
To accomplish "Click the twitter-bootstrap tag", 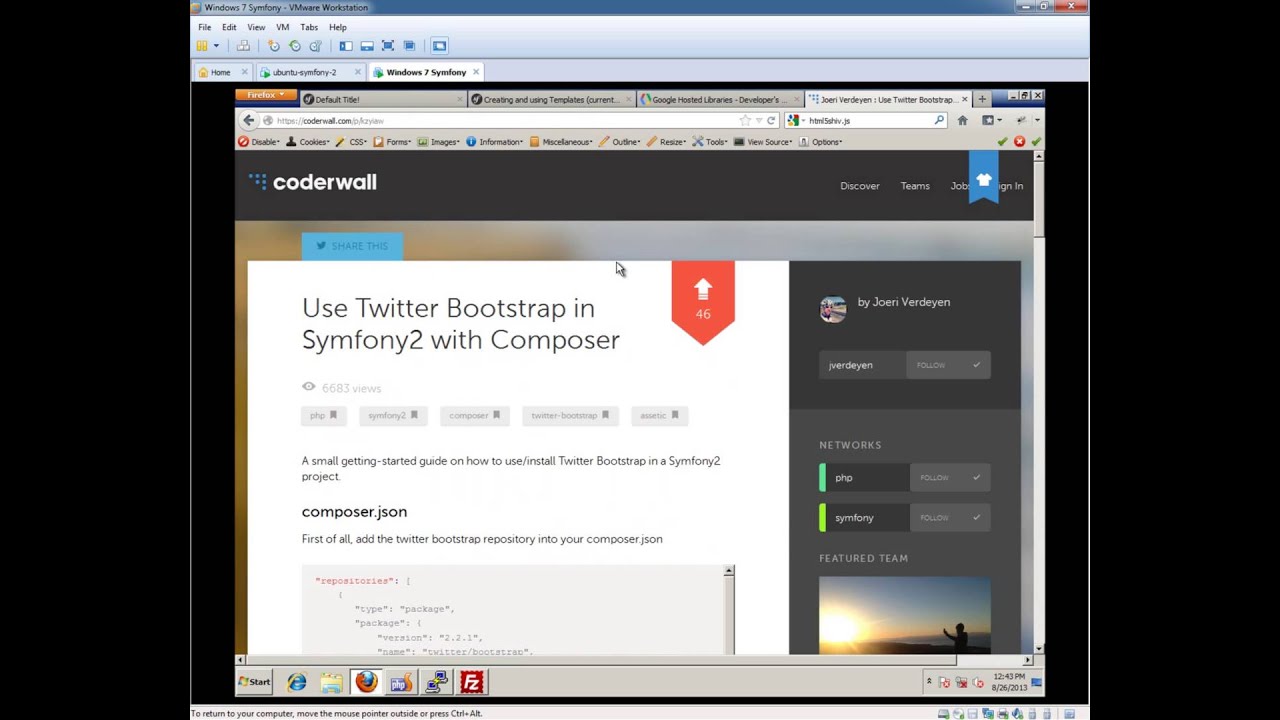I will tap(570, 416).
